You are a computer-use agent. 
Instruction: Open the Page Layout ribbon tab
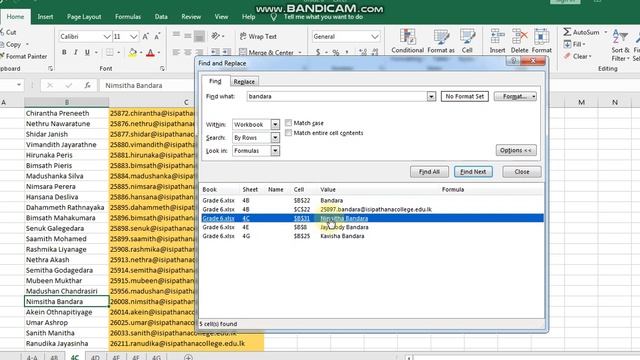[84, 17]
